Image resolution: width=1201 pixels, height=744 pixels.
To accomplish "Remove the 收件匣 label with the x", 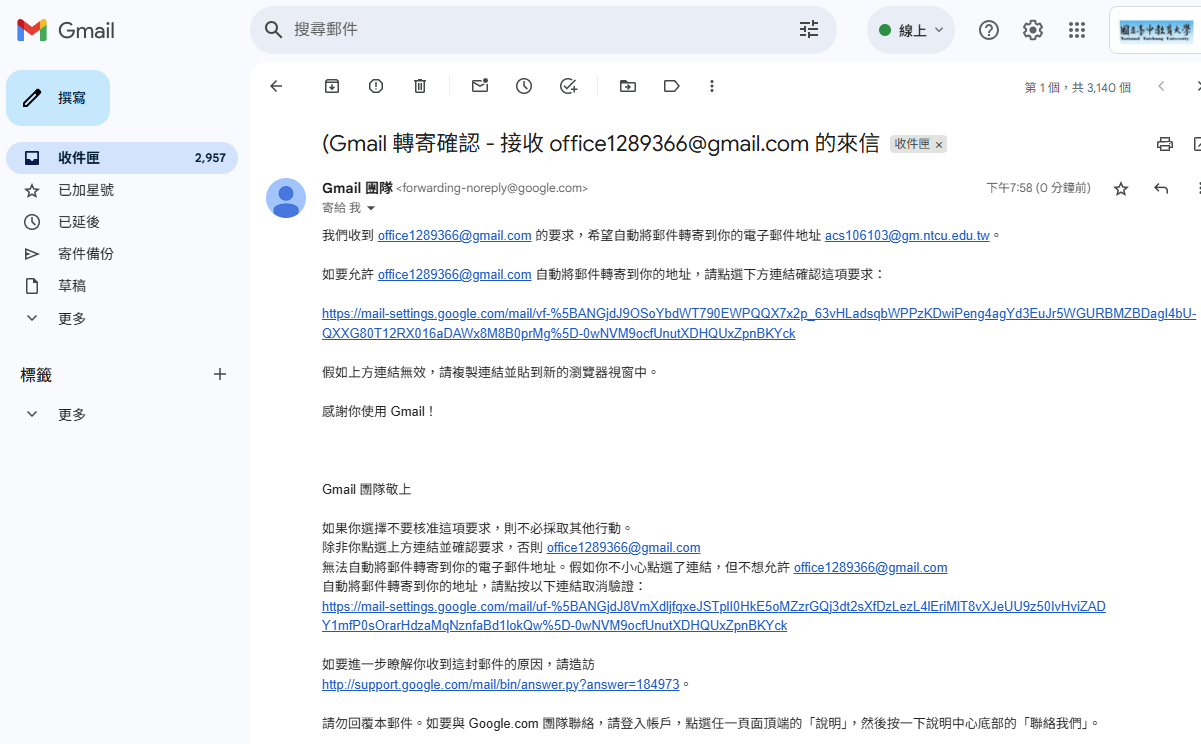I will 939,144.
